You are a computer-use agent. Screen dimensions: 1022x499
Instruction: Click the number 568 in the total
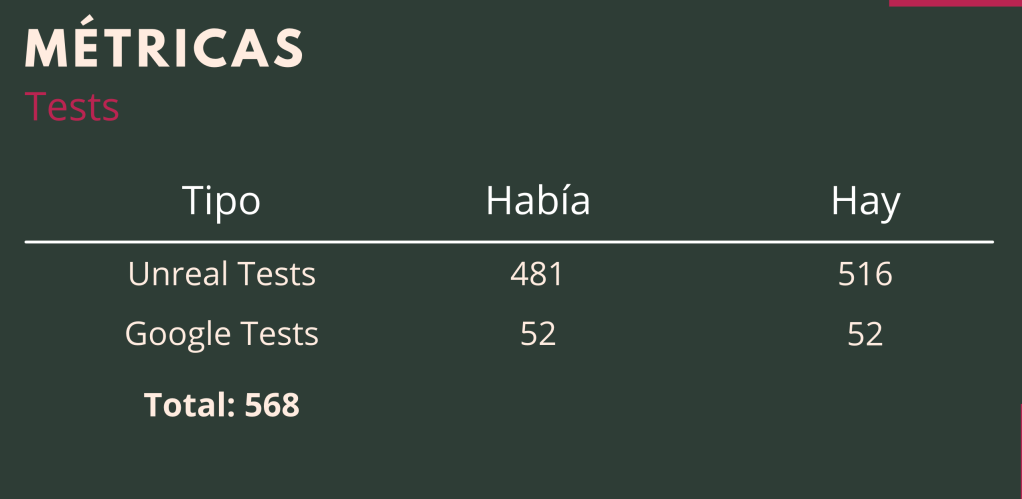(x=272, y=405)
